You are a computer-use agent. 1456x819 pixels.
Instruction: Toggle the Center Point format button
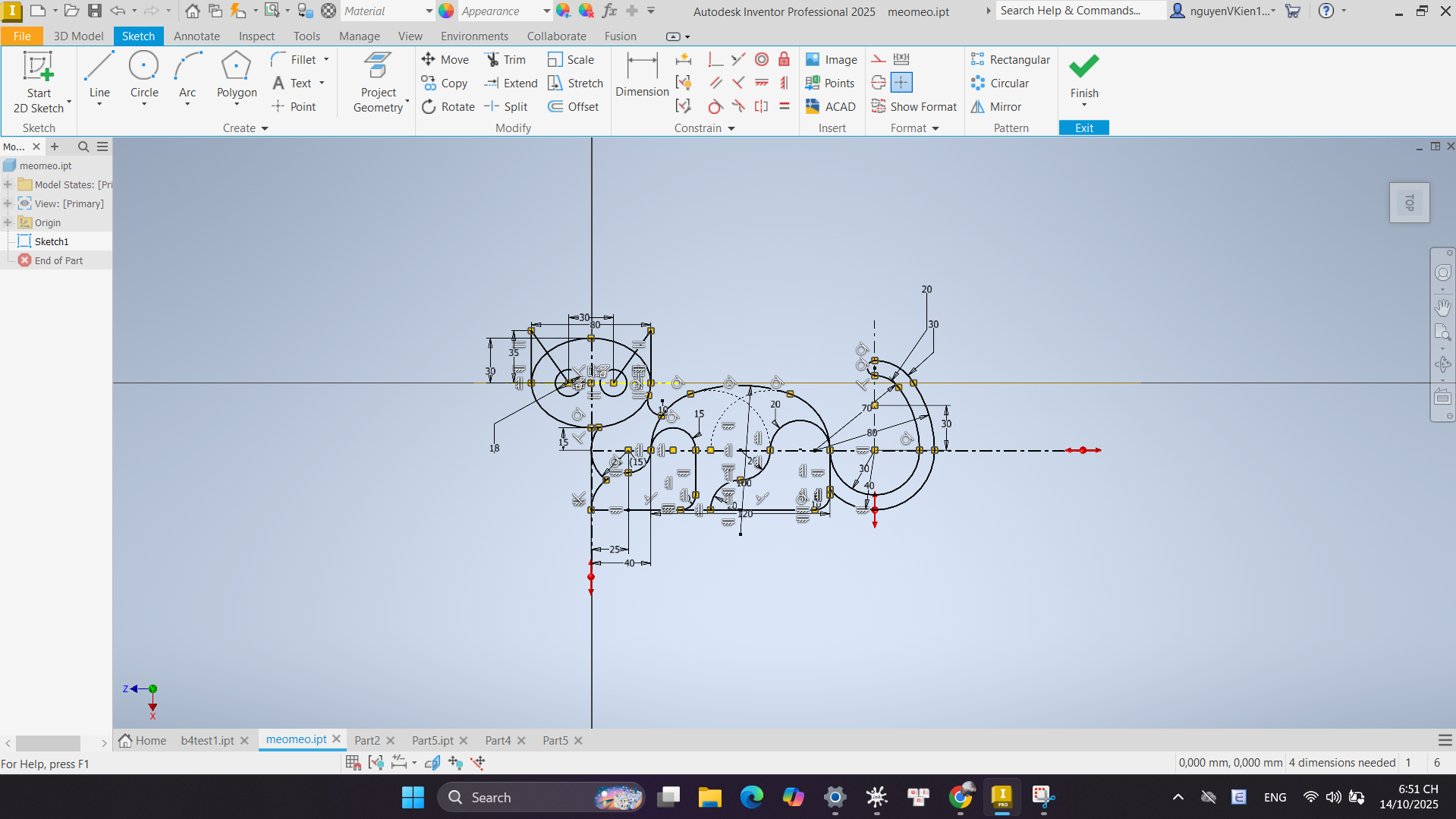pos(901,82)
